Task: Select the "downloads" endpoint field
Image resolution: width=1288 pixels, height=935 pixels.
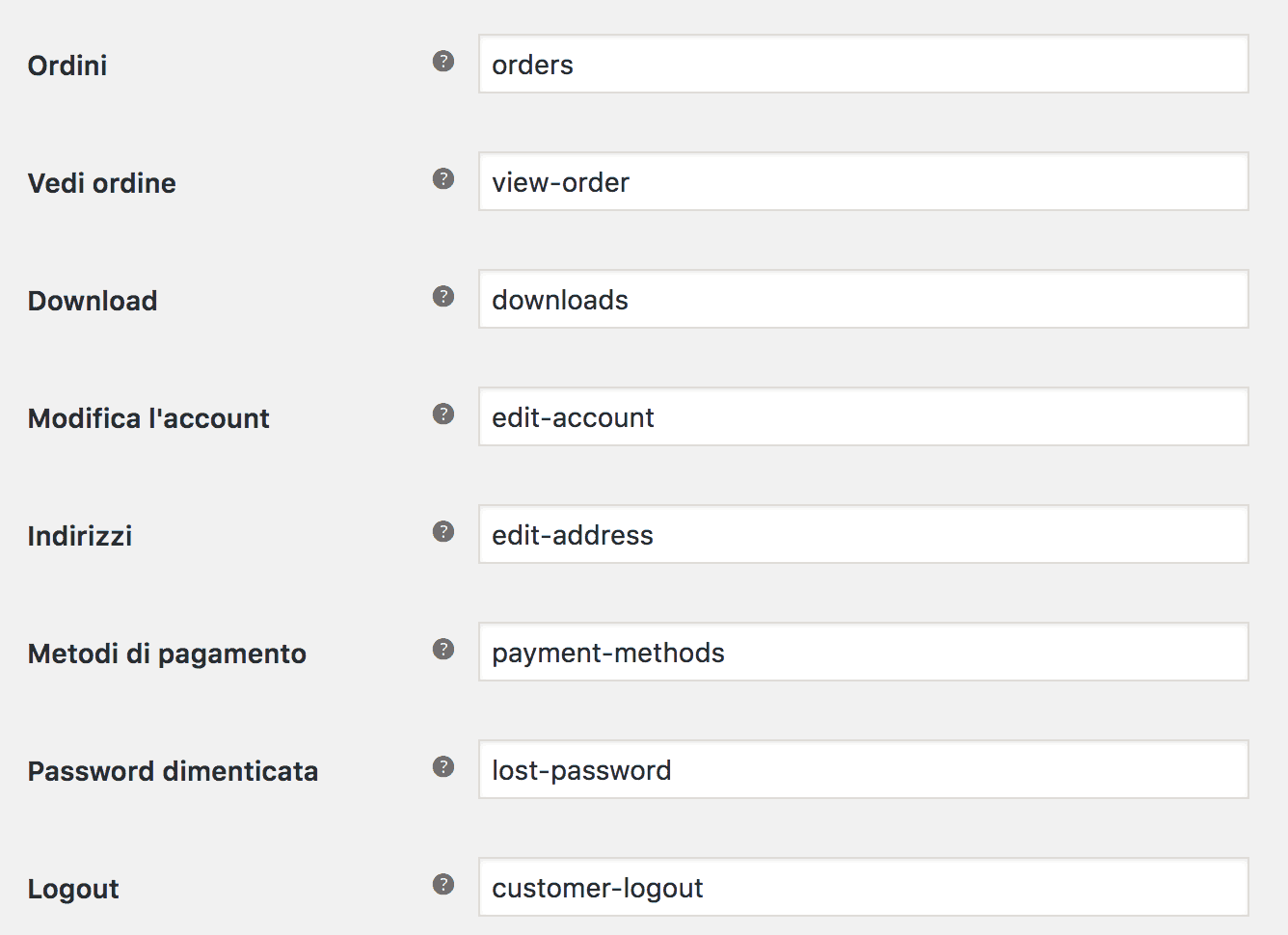Action: [x=863, y=300]
